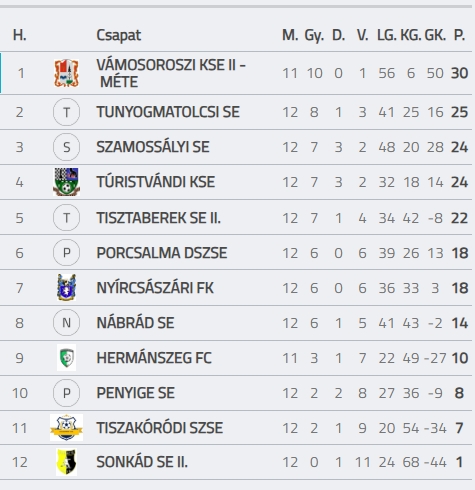
Task: Click the Szamossályi SE letter S badge
Action: click(66, 147)
